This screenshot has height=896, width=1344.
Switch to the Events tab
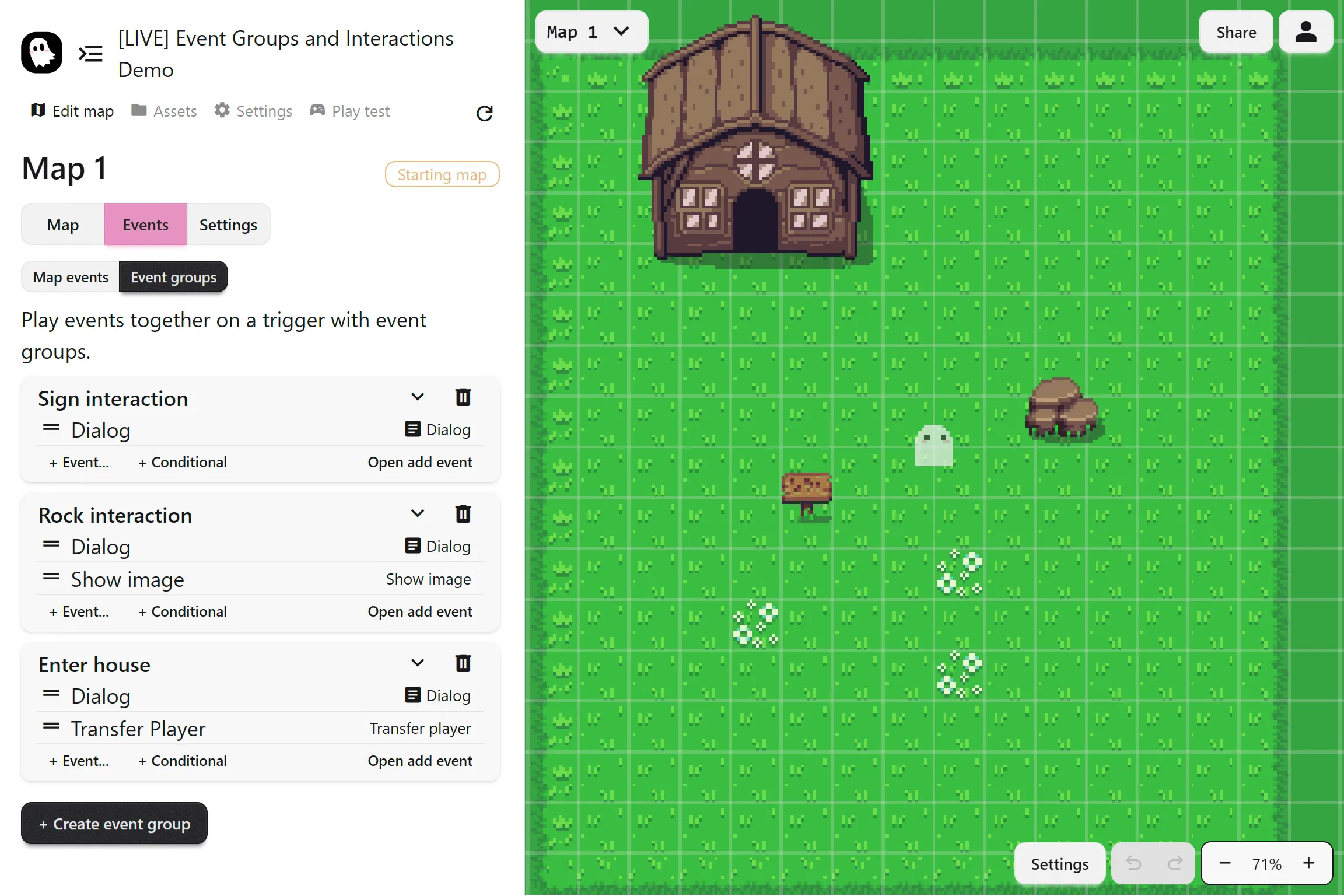coord(145,225)
